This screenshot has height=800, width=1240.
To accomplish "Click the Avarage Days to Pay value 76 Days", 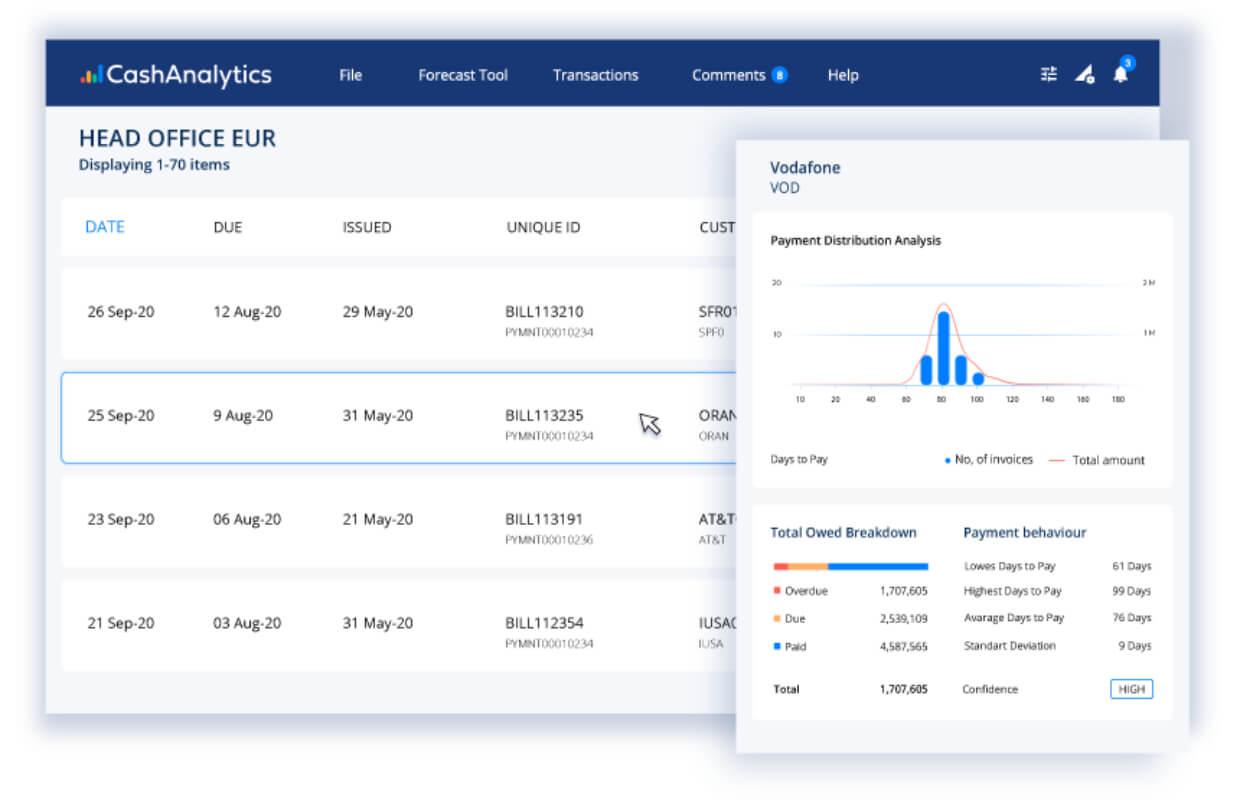I will pyautogui.click(x=1132, y=618).
